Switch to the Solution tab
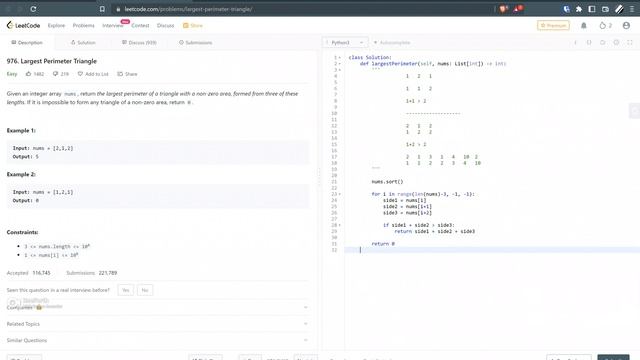640x360 pixels. coord(83,42)
